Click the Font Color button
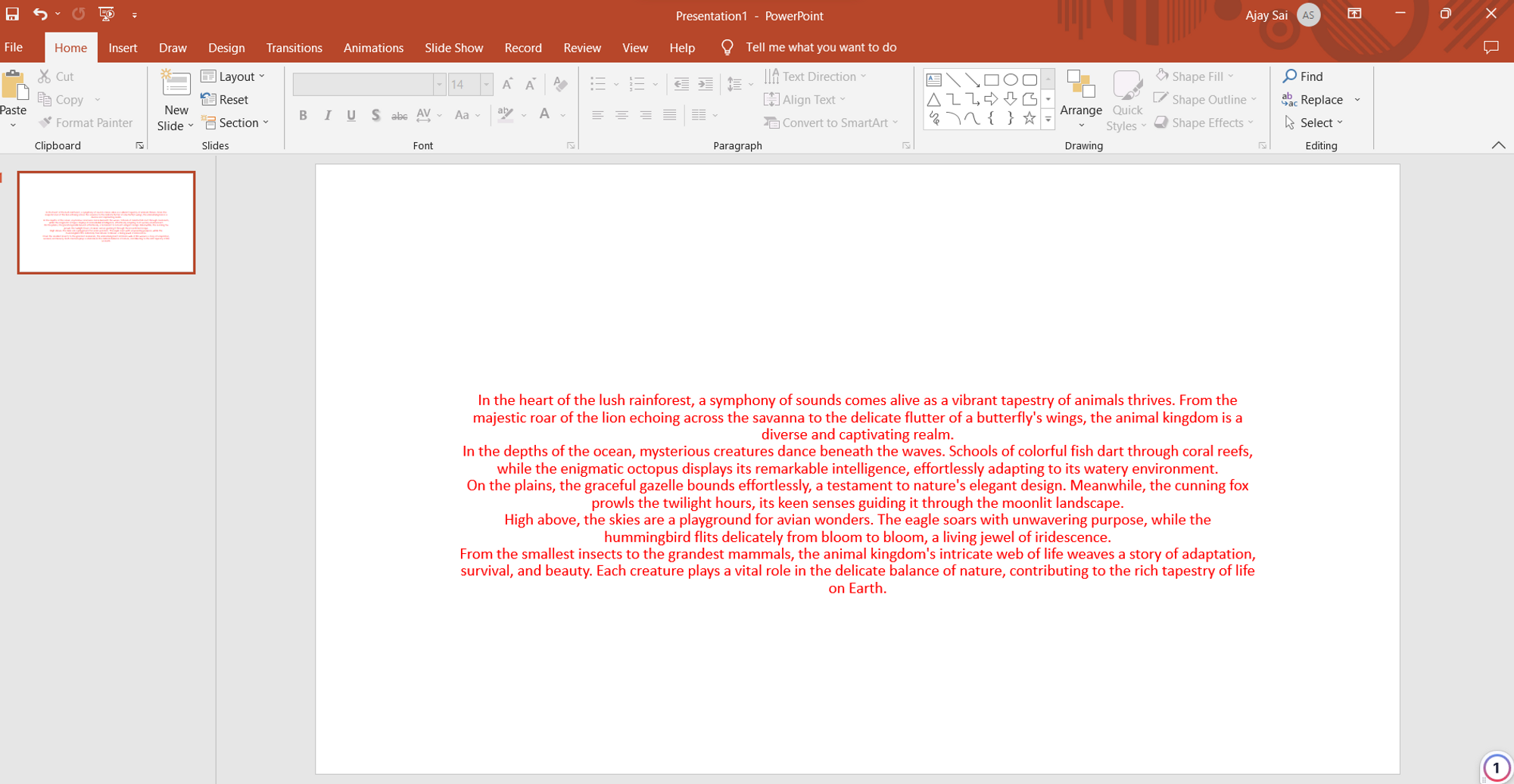This screenshot has width=1514, height=784. [544, 115]
